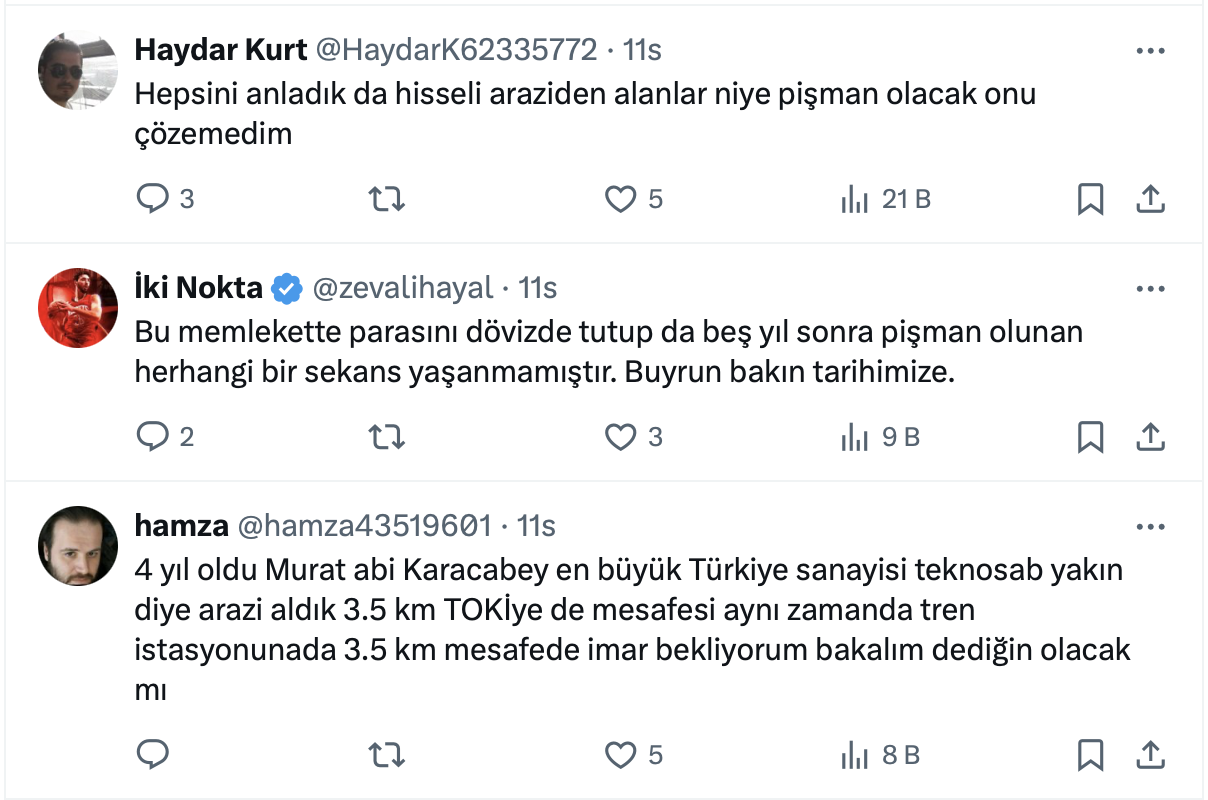Open the @zevalihayal handle link
1208x800 pixels.
[x=403, y=289]
